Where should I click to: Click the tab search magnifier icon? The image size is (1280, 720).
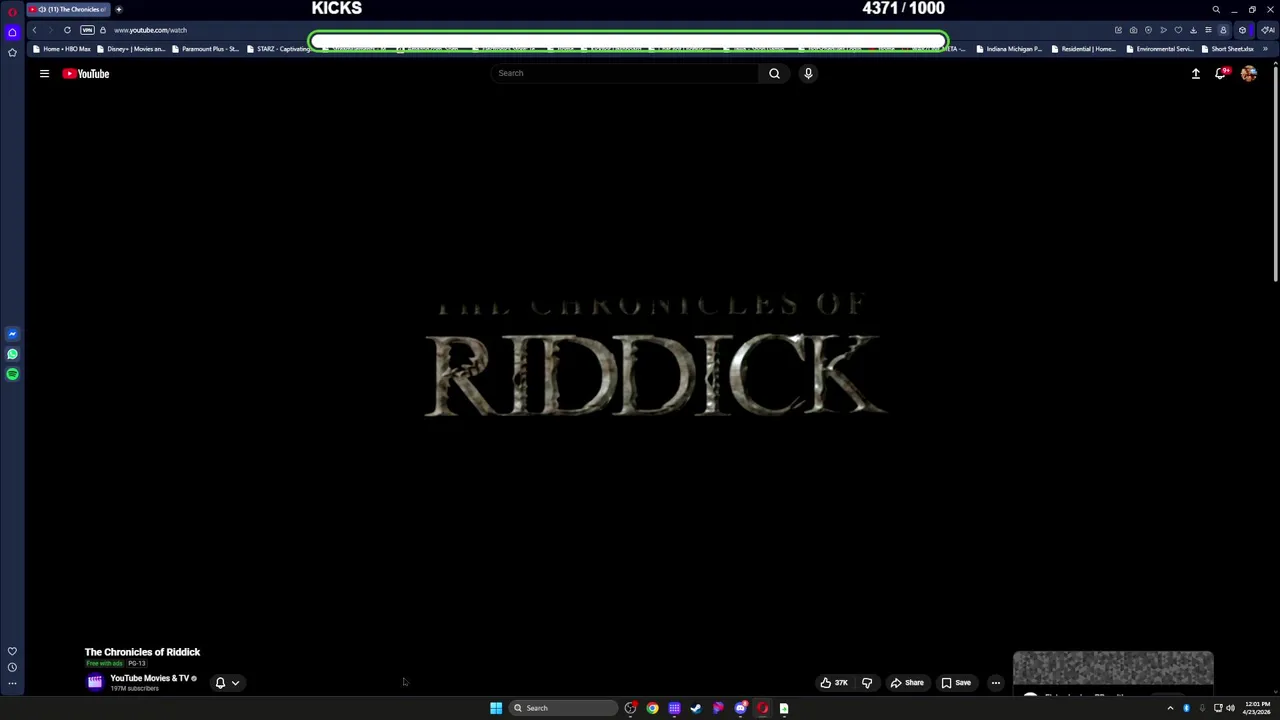1216,9
